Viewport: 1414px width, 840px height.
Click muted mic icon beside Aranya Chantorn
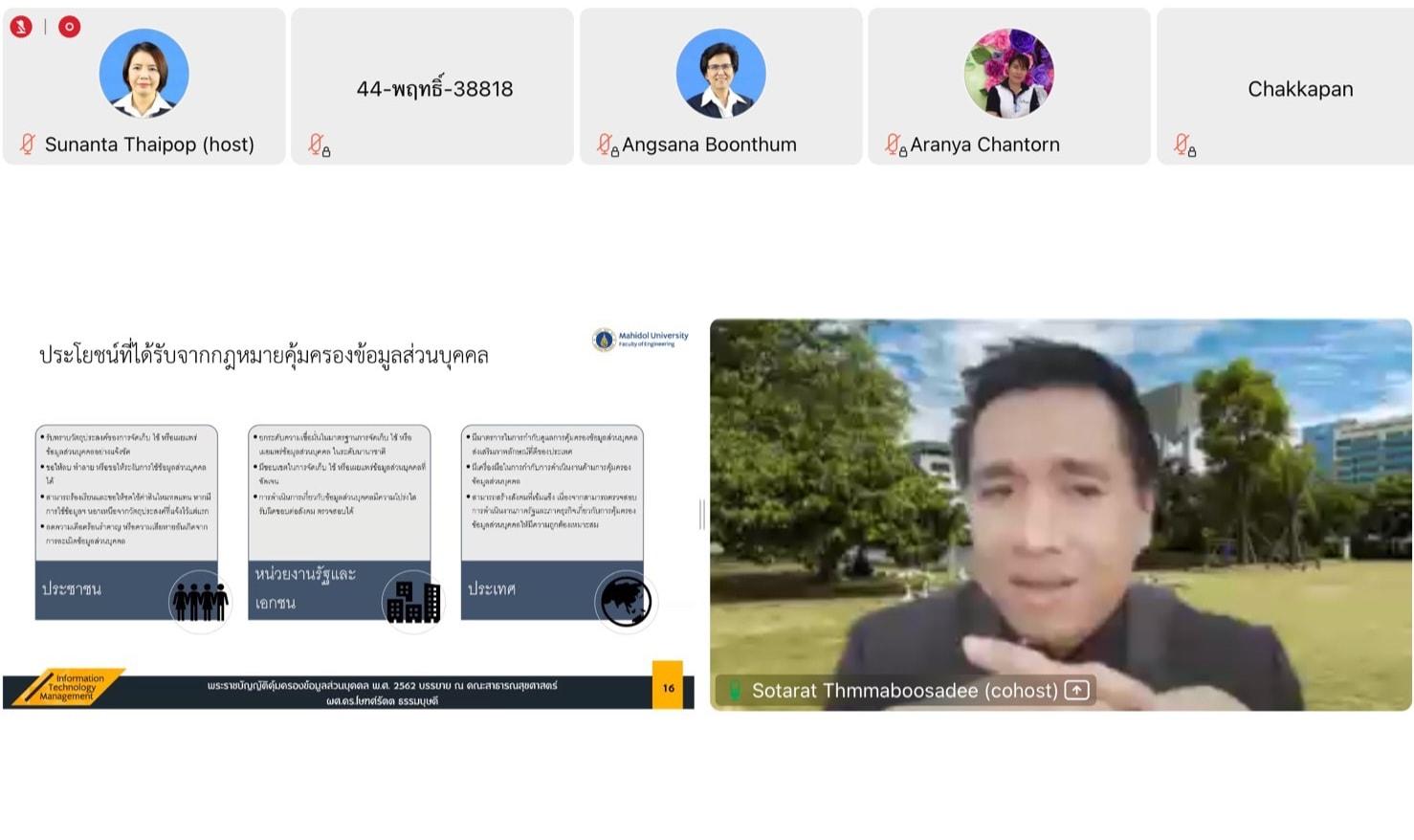(x=895, y=144)
